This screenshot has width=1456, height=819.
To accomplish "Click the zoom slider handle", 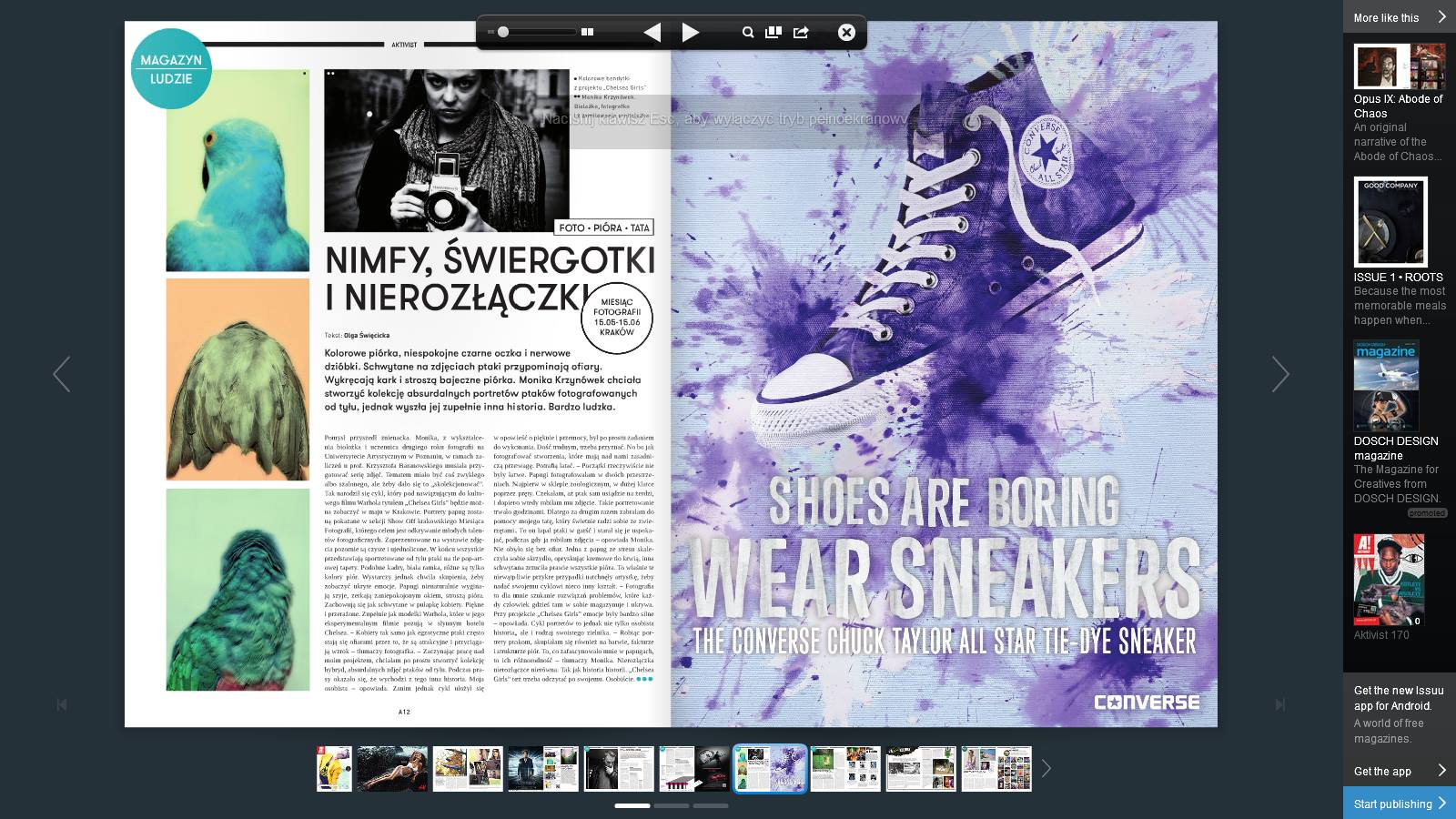I will (x=503, y=32).
